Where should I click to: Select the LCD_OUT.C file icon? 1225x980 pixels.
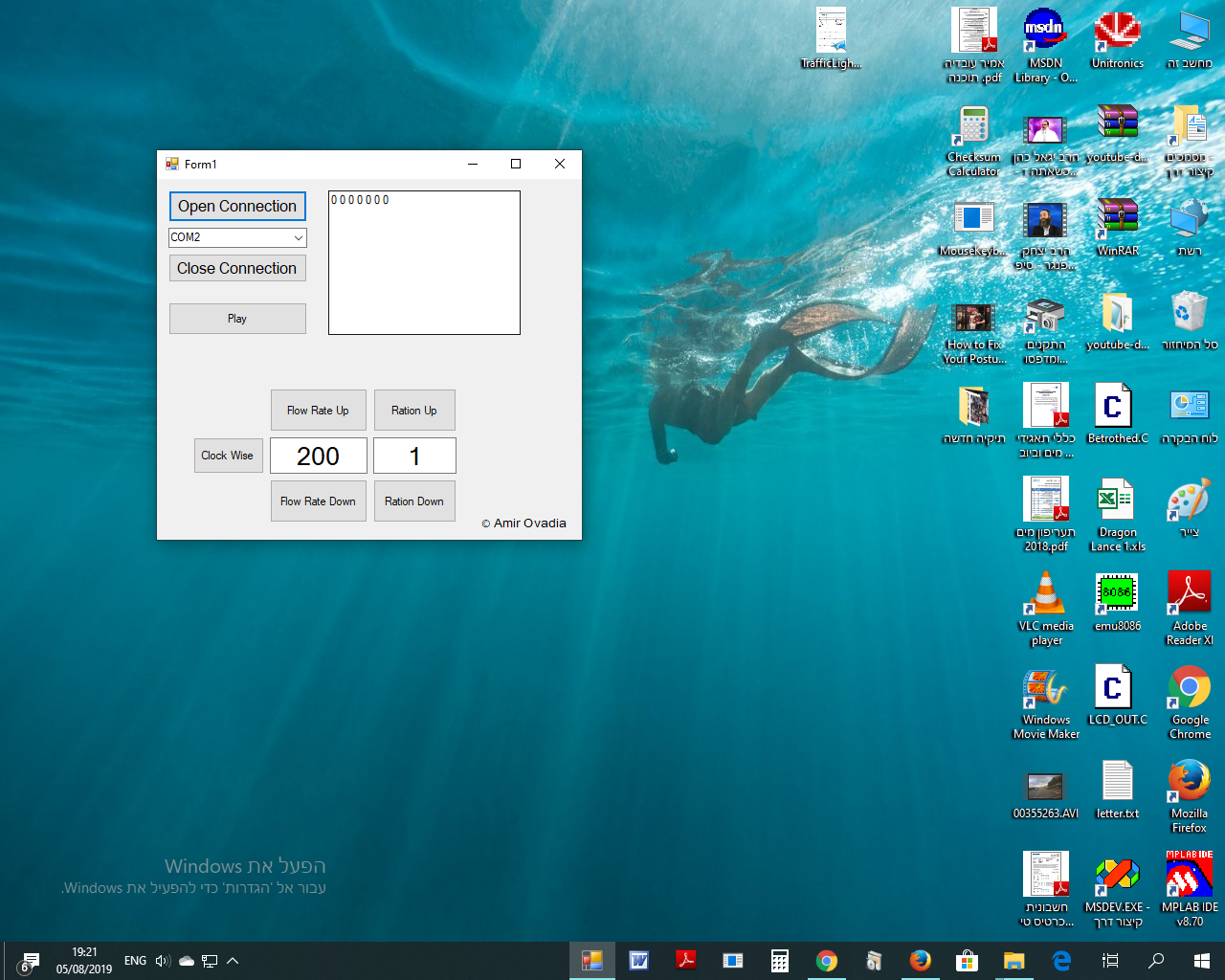(1117, 696)
